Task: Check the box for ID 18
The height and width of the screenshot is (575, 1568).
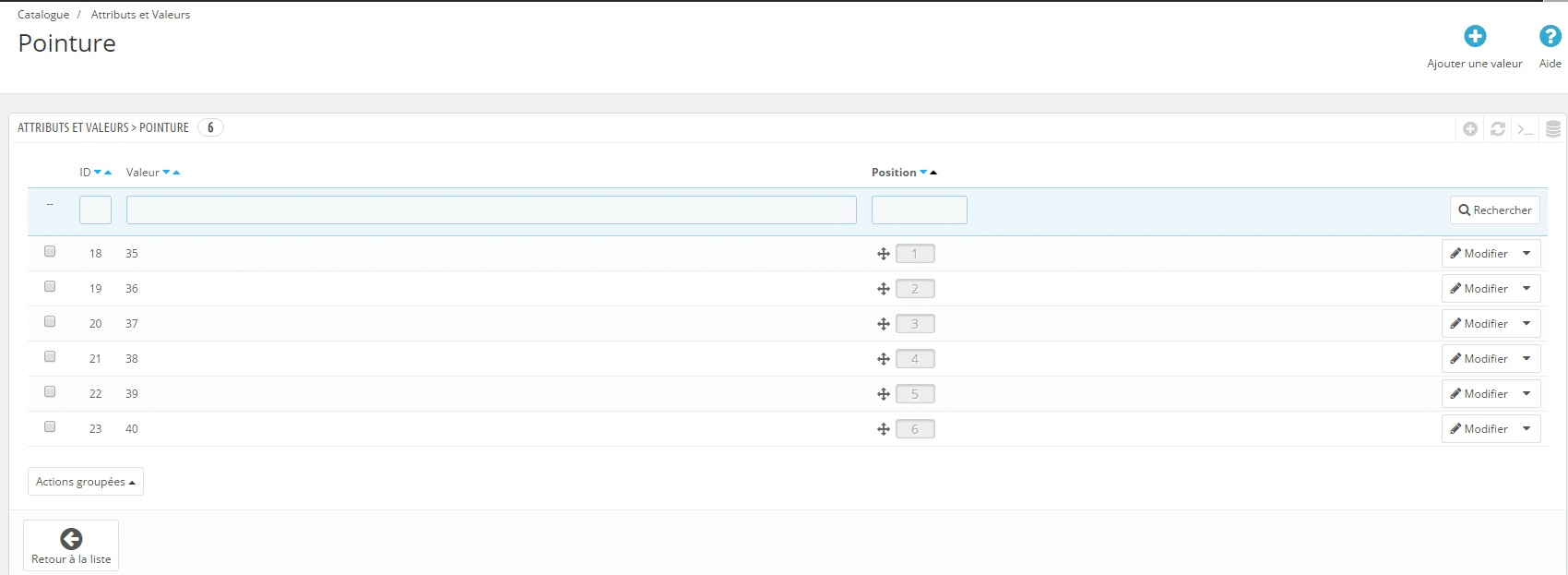Action: pos(50,251)
